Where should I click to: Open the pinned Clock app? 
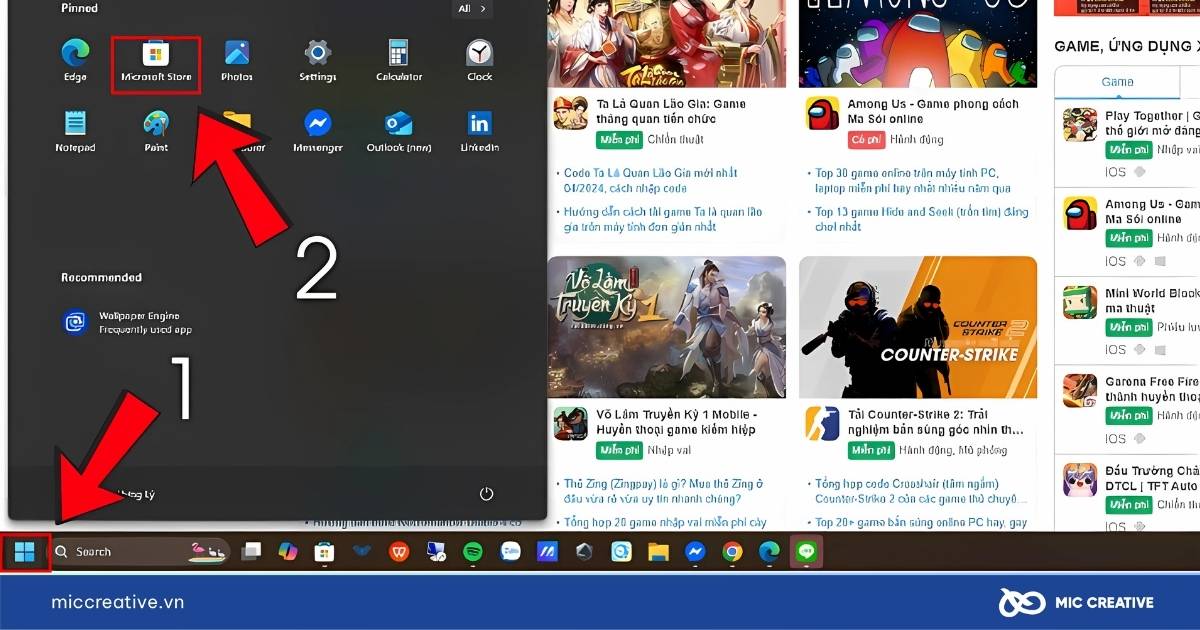(480, 61)
